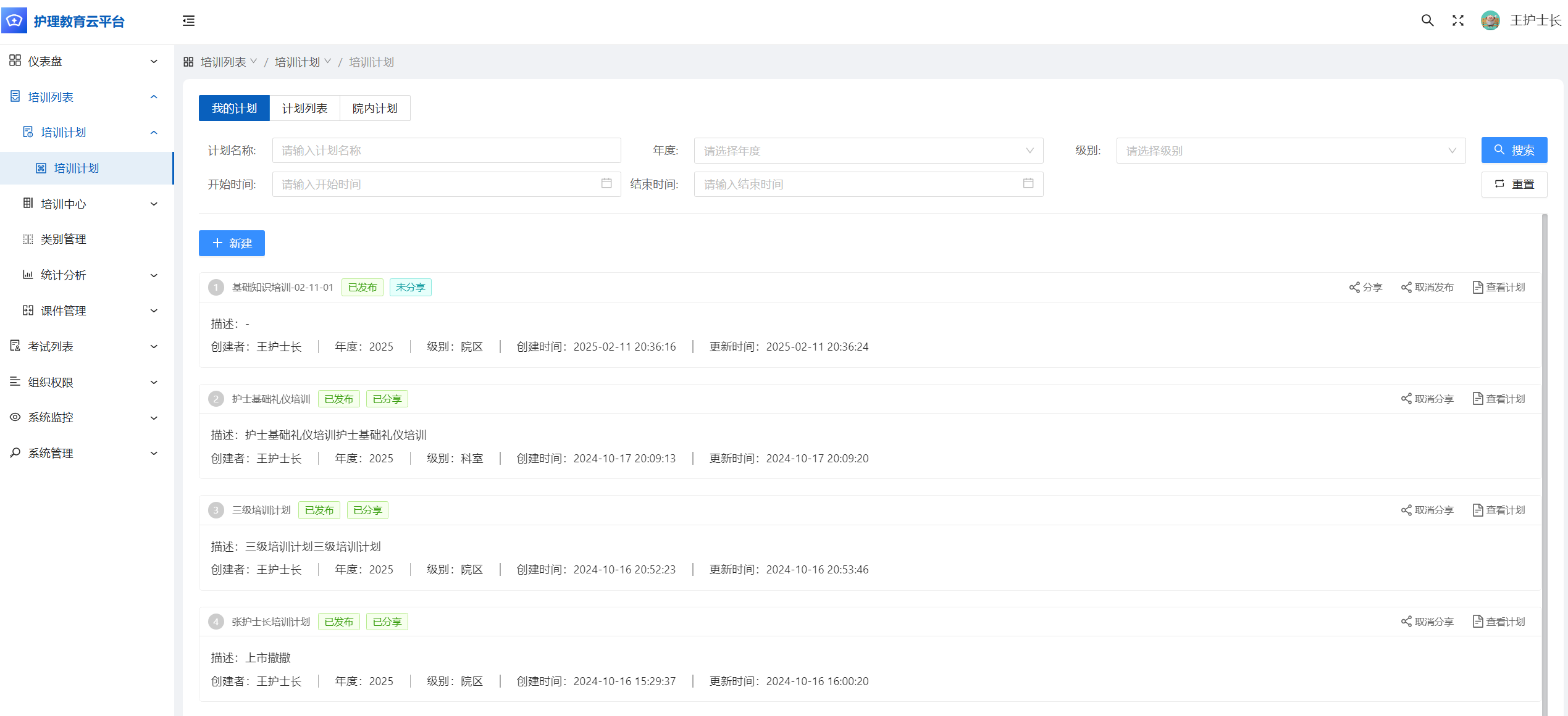The width and height of the screenshot is (1568, 716).
Task: Click the 计划名称 input field
Action: pos(446,151)
